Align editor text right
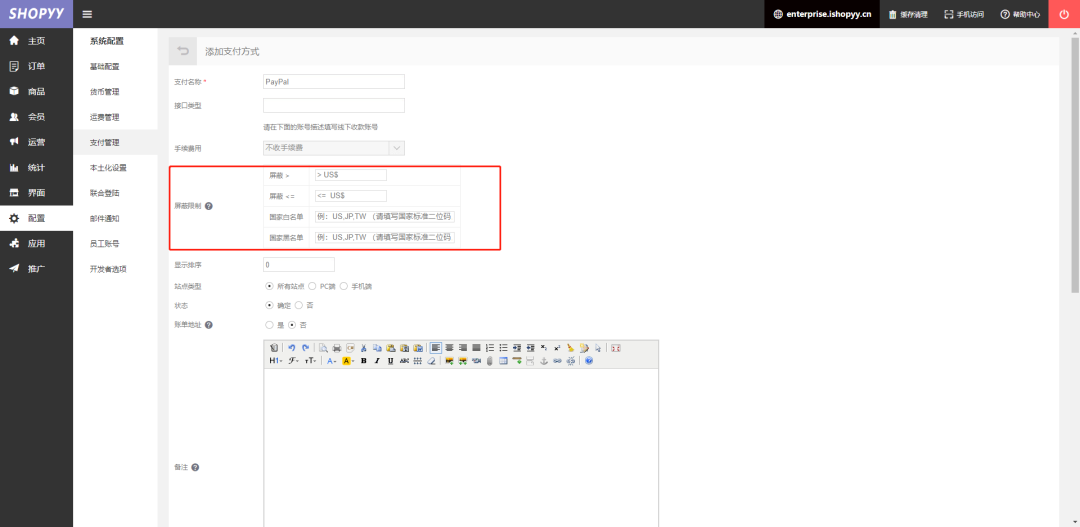Image resolution: width=1080 pixels, height=527 pixels. click(x=463, y=348)
